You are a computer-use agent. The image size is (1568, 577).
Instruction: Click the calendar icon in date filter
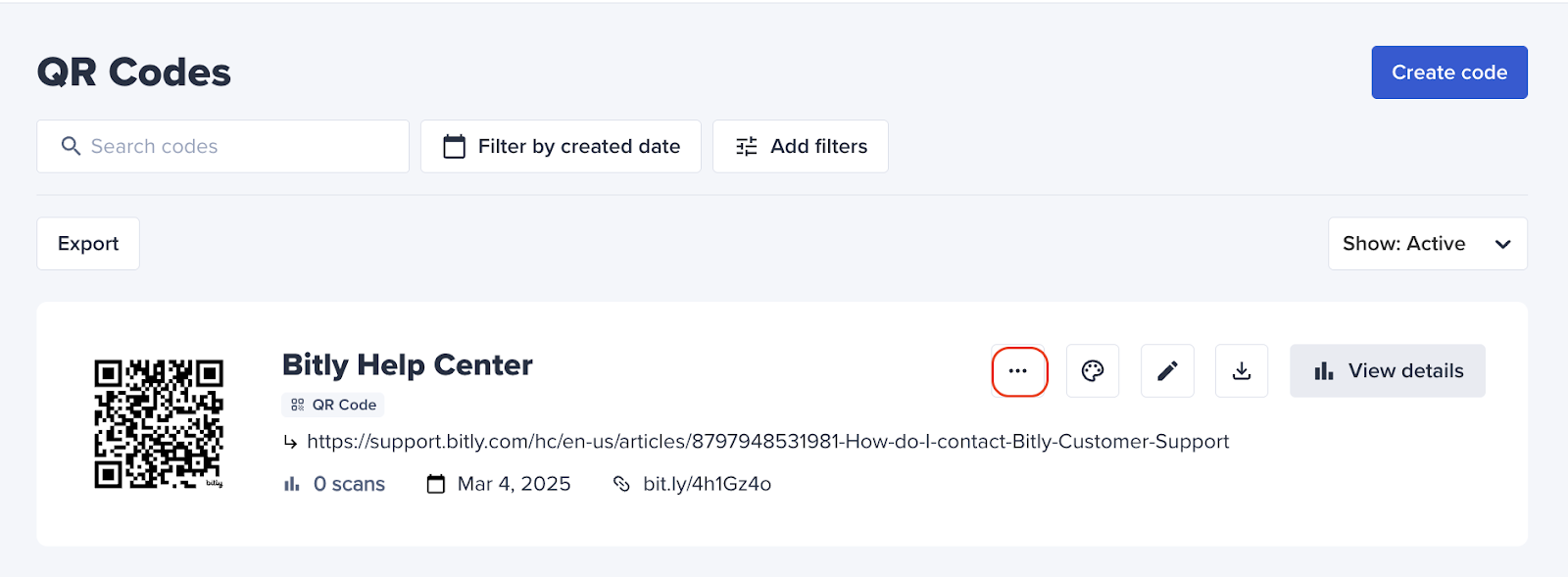[x=454, y=147]
